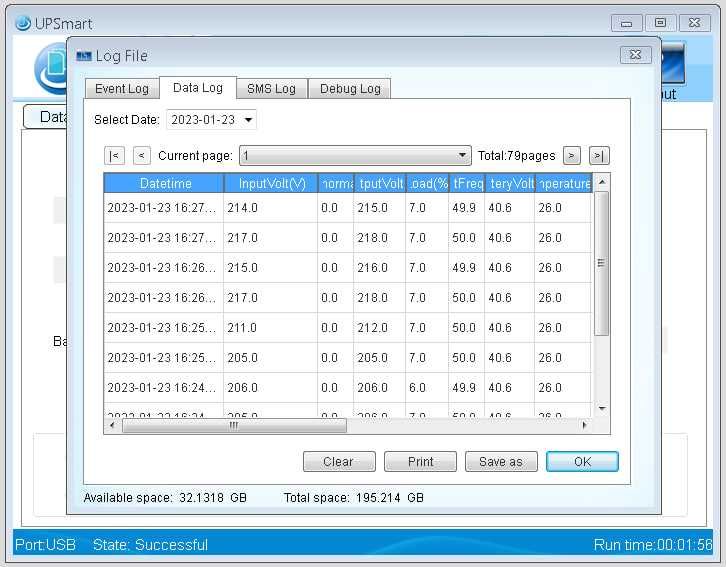Select output voltage cell 212.0
Image resolution: width=726 pixels, height=567 pixels.
(x=379, y=328)
